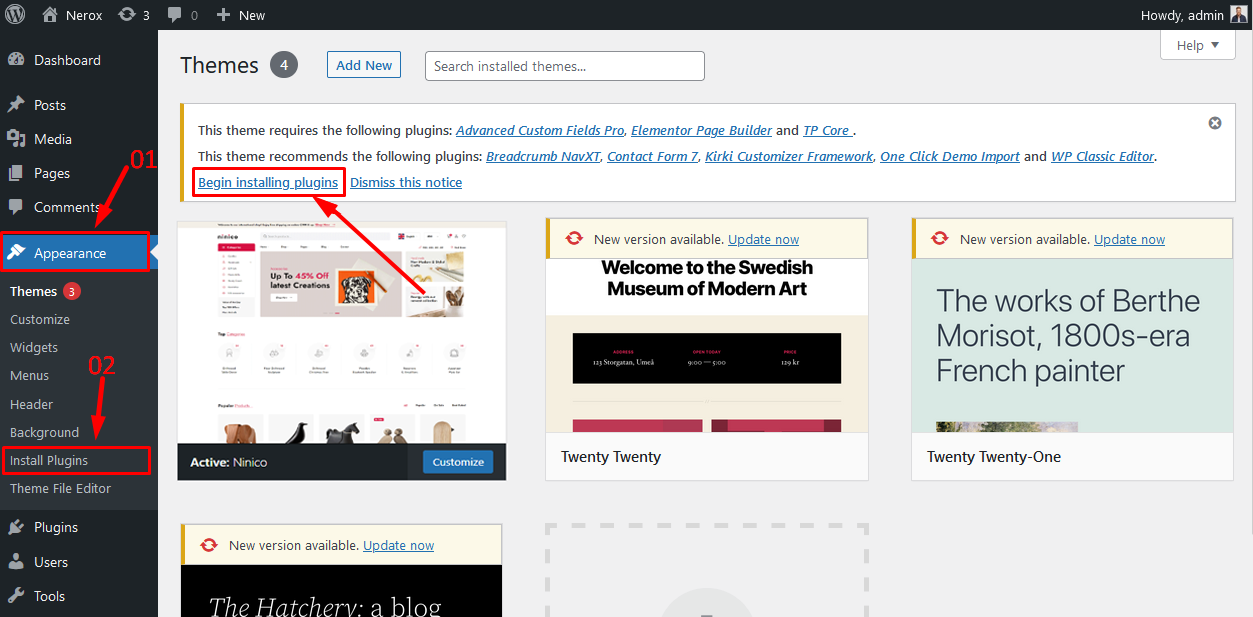Open the admin avatar profile picture
This screenshot has height=617, width=1253.
pyautogui.click(x=1238, y=15)
